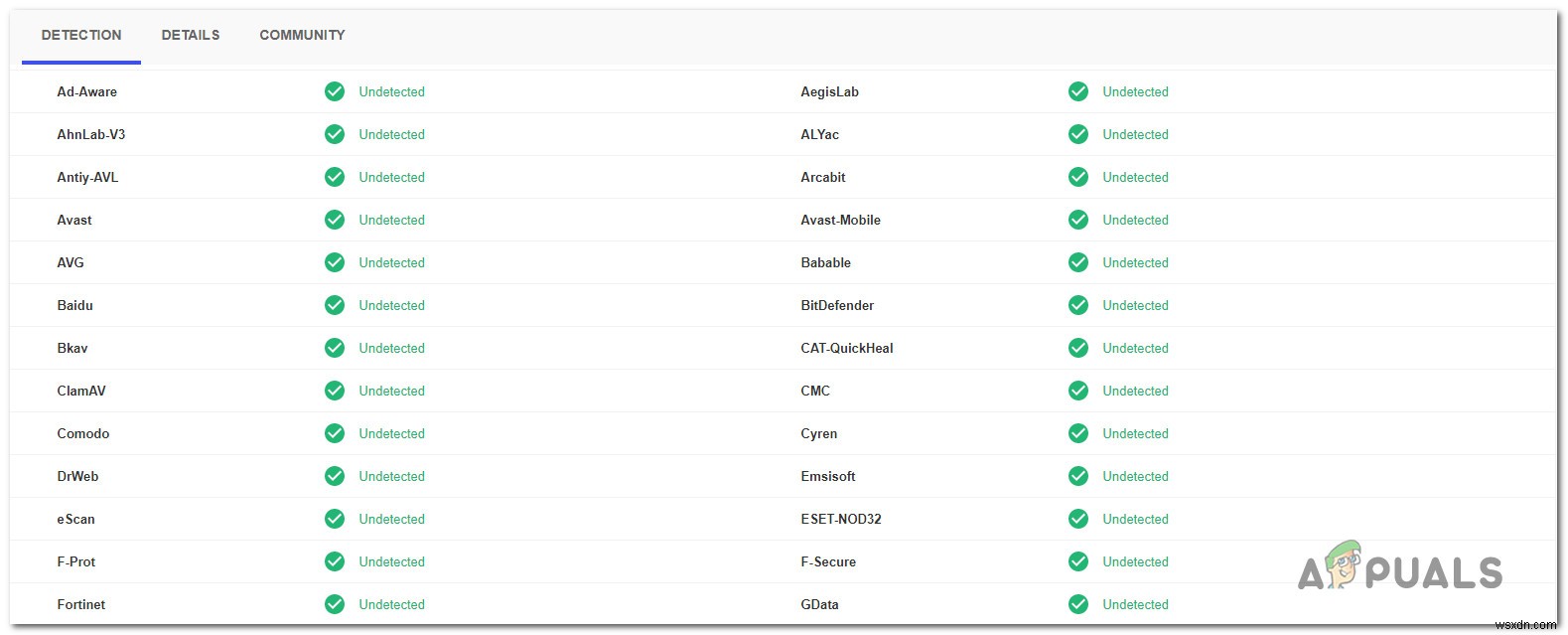Image resolution: width=1568 pixels, height=635 pixels.
Task: Click the ClamAV status check icon
Action: point(335,391)
